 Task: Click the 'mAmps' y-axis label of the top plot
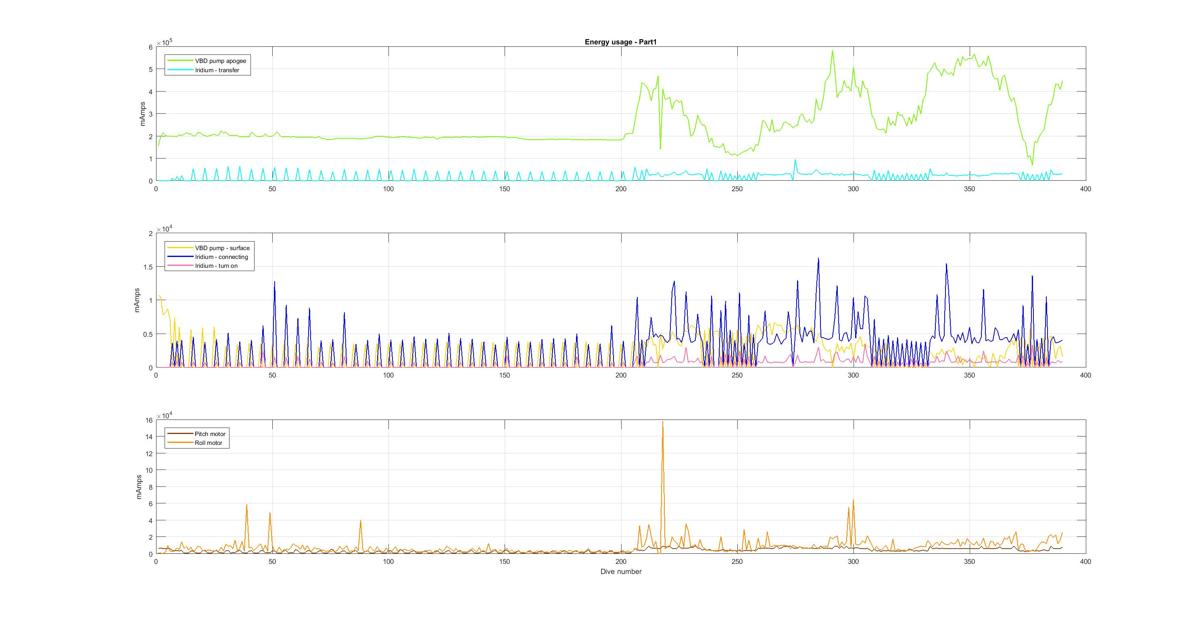143,114
